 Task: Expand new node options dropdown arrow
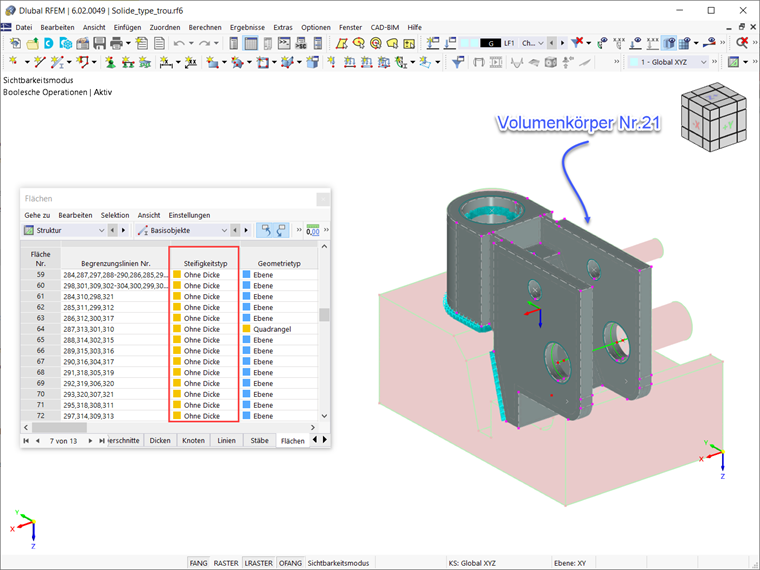tap(27, 62)
